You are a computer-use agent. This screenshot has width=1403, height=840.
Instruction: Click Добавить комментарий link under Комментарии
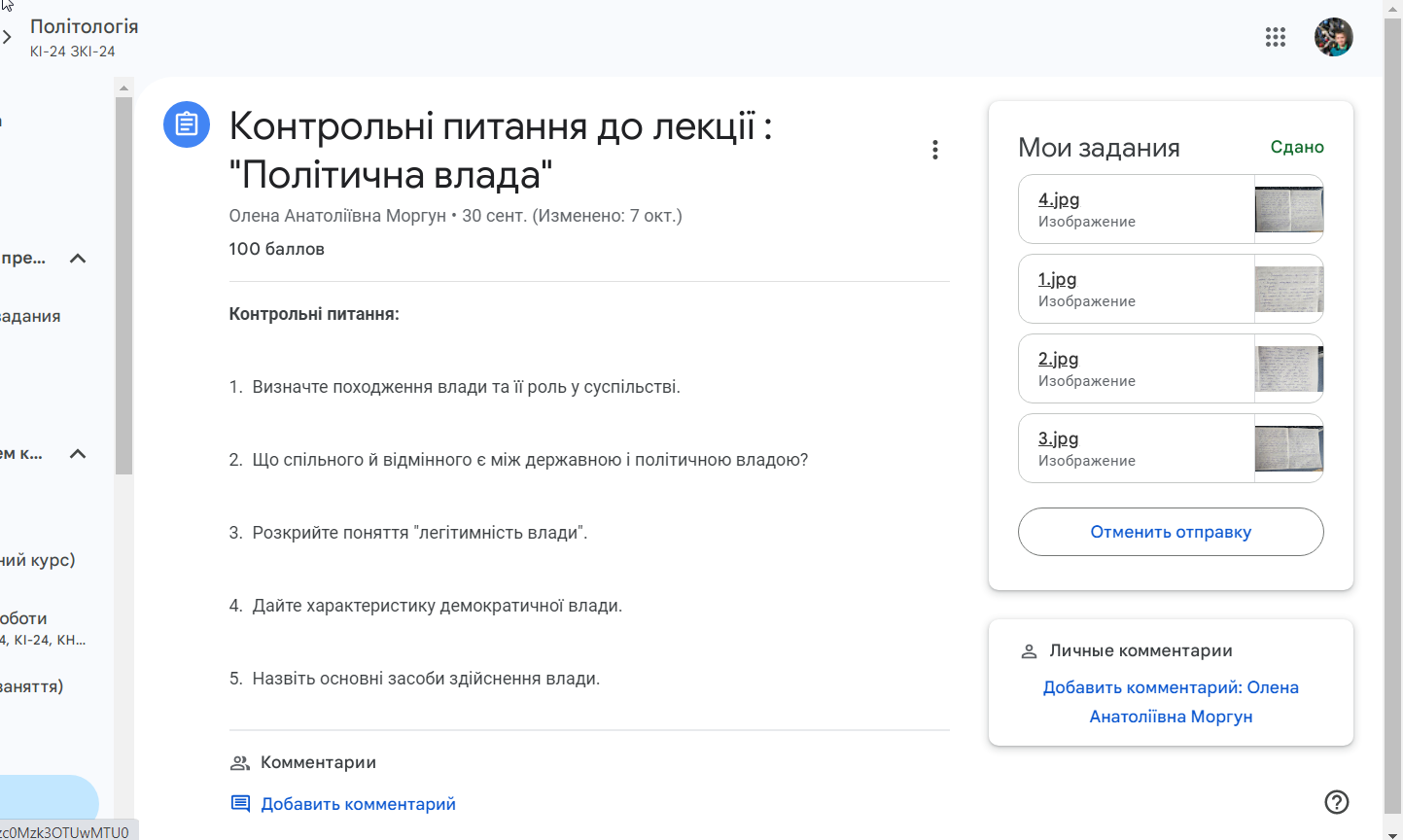(x=358, y=804)
